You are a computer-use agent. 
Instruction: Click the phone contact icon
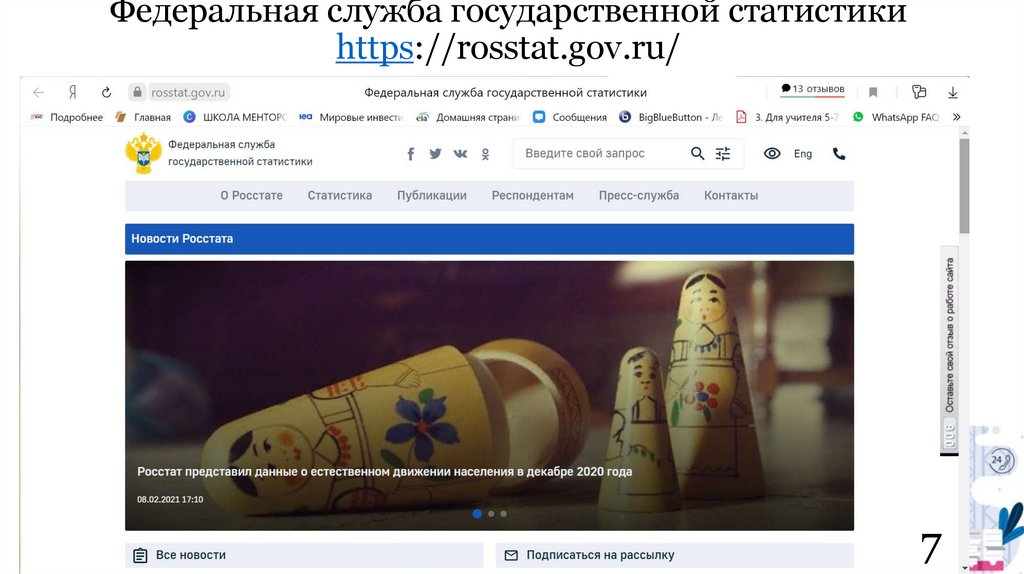pyautogui.click(x=839, y=154)
